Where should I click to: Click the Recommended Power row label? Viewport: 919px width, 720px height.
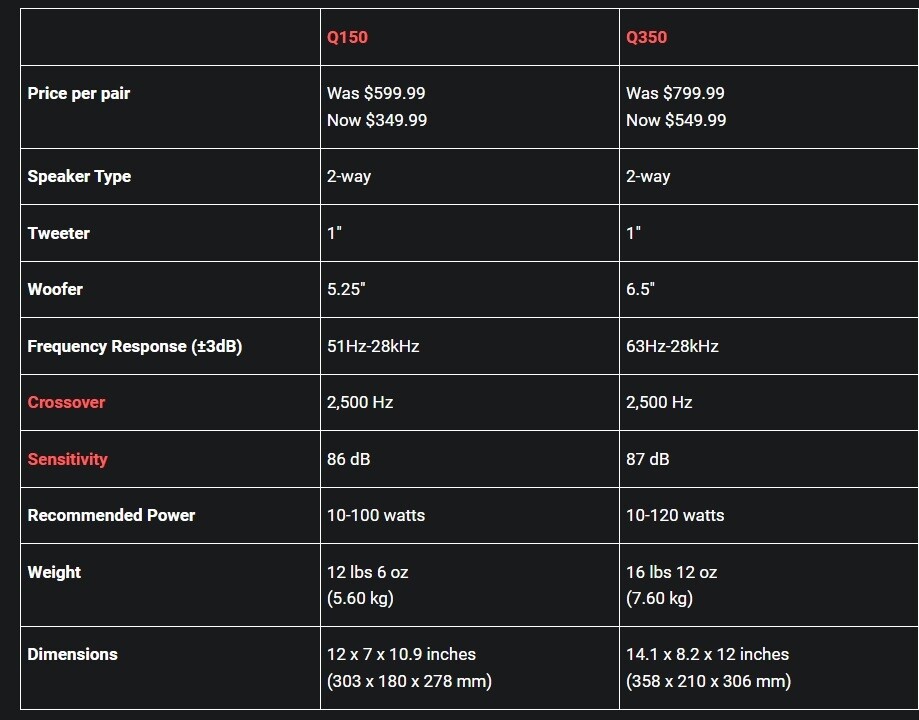[x=111, y=515]
